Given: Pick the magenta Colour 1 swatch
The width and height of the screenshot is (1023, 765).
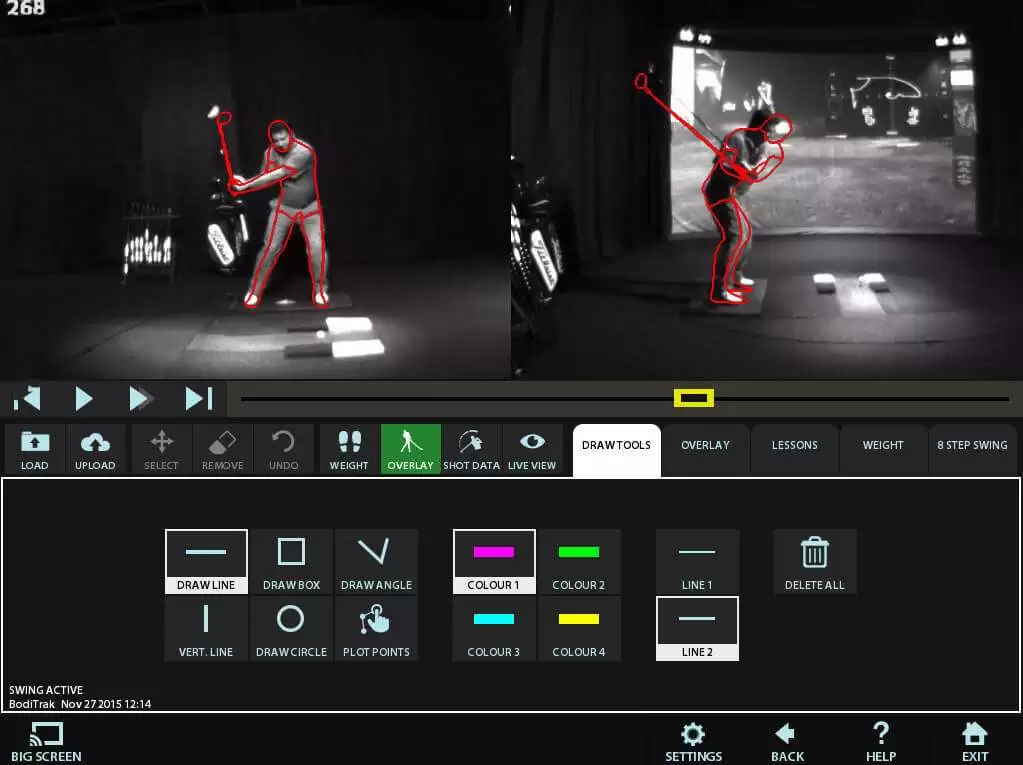Looking at the screenshot, I should [x=494, y=561].
